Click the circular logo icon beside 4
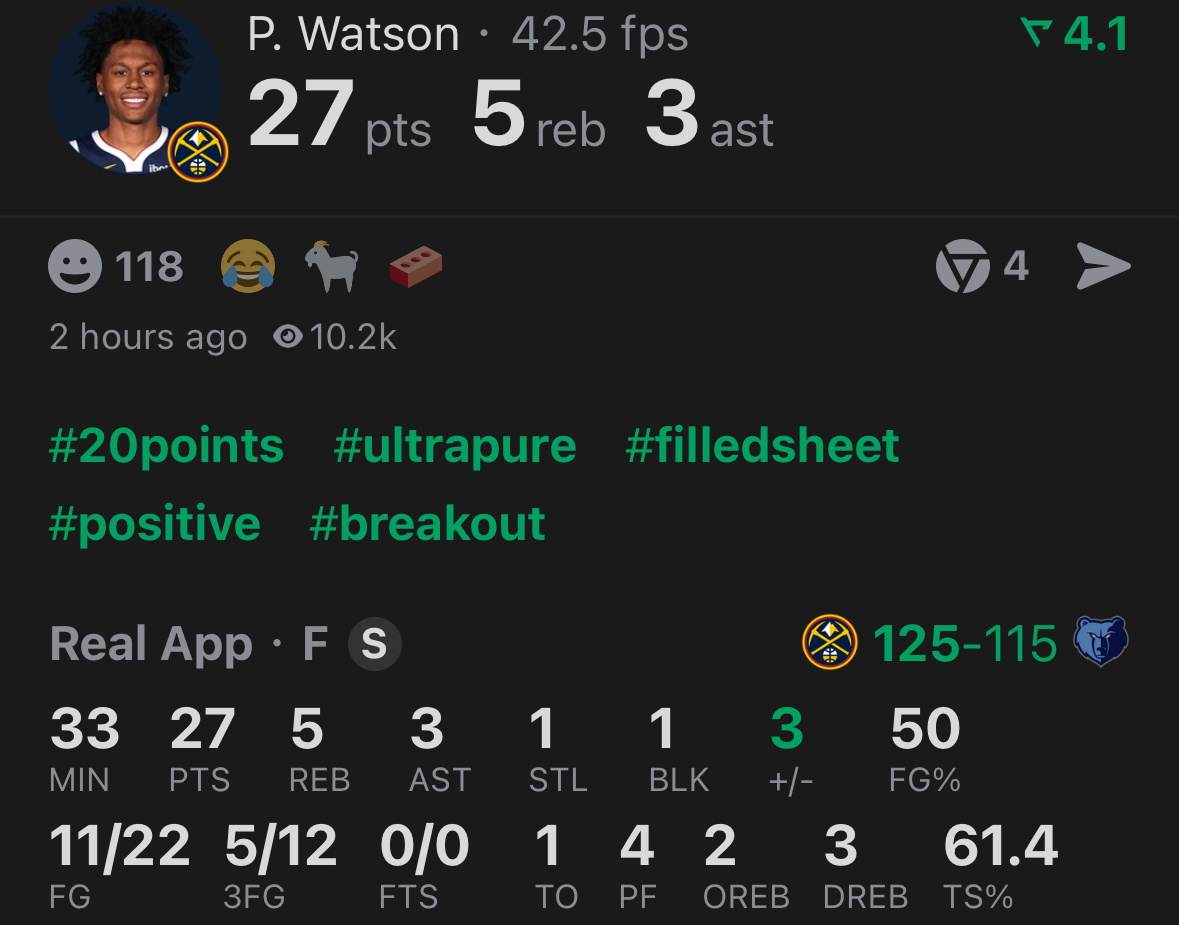This screenshot has height=925, width=1179. click(x=962, y=266)
